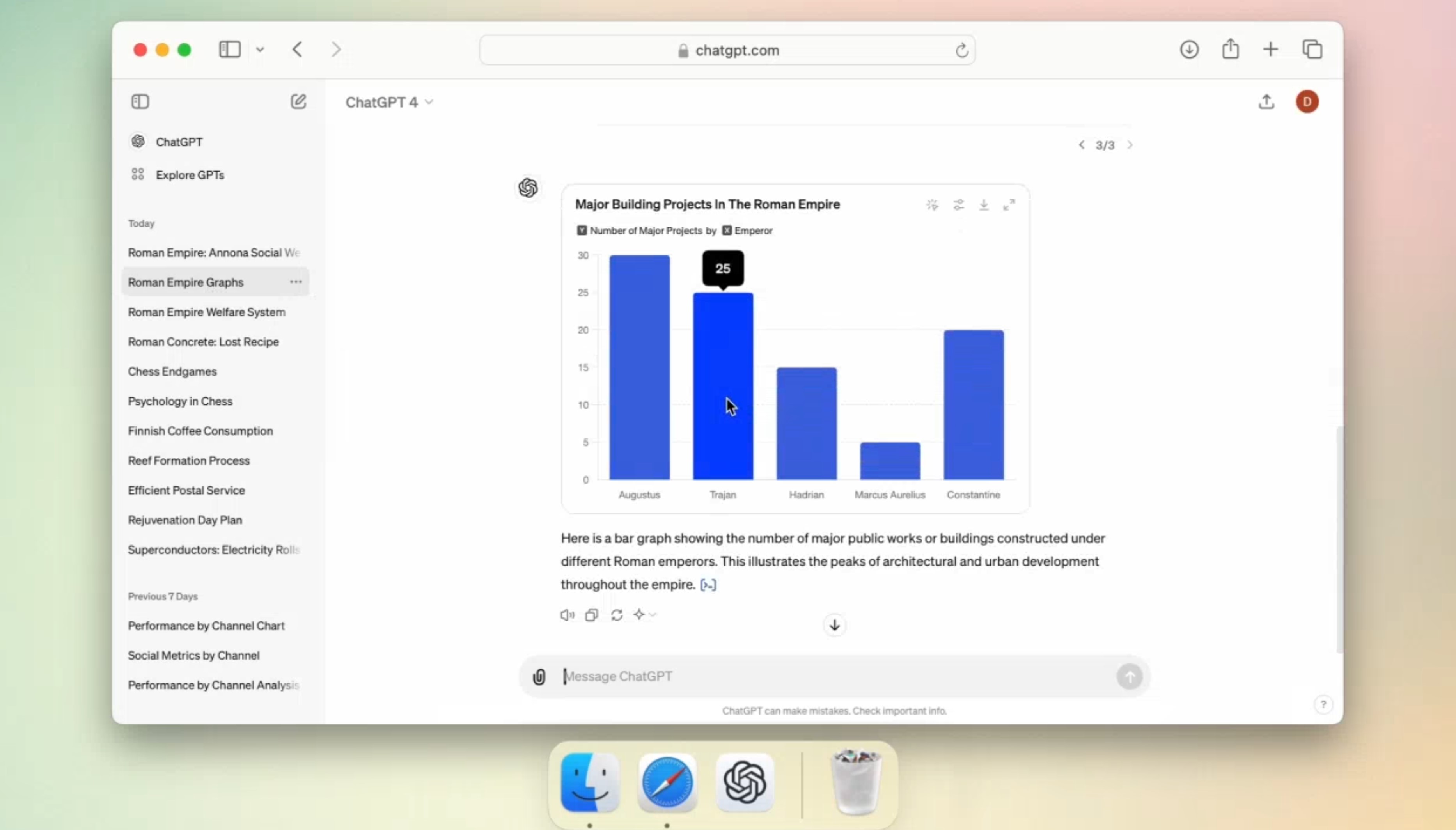
Task: Click the new chat compose icon
Action: coord(298,101)
